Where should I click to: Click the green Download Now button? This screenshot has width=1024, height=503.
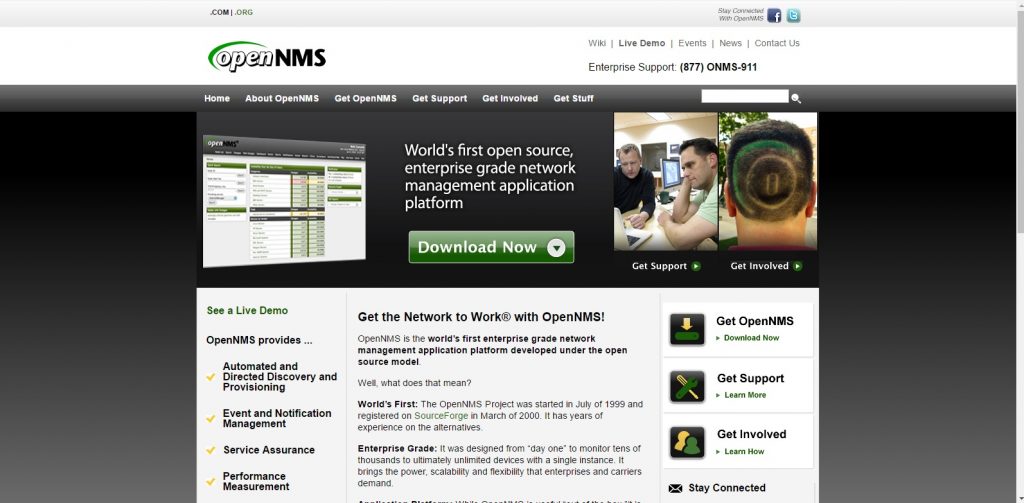491,247
